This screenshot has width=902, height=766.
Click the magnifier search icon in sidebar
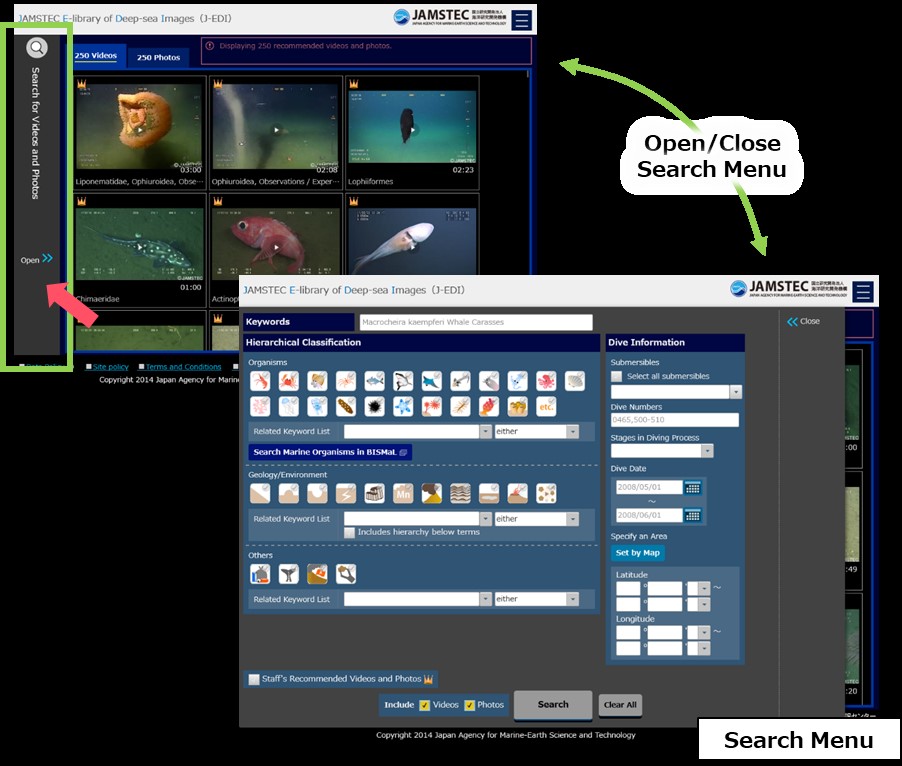click(x=37, y=47)
